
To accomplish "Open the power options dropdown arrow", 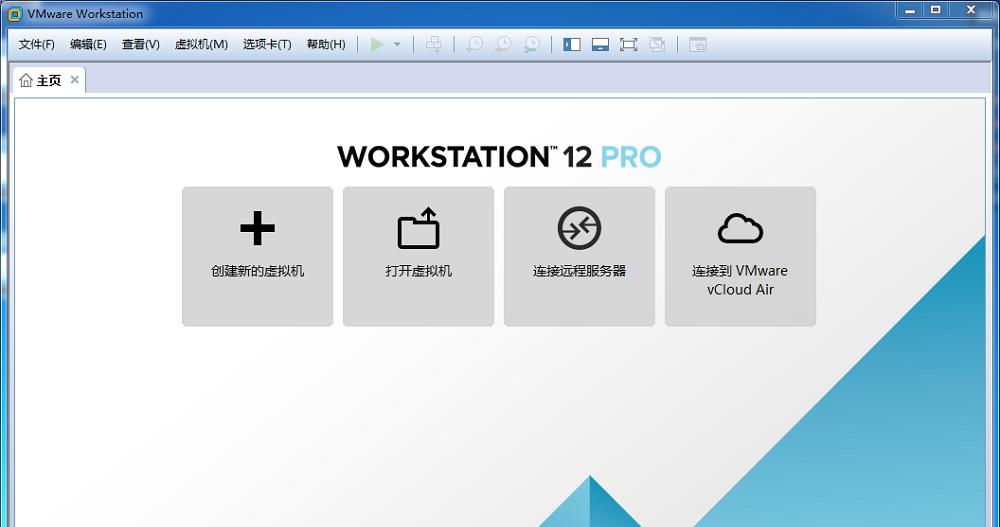I will click(x=397, y=45).
